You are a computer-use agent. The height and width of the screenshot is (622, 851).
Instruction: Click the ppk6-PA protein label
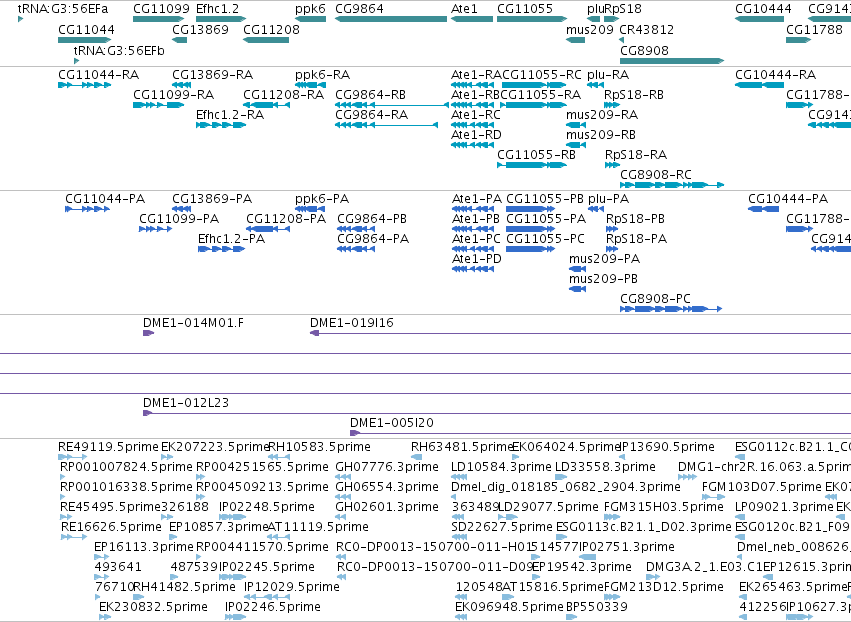point(322,199)
